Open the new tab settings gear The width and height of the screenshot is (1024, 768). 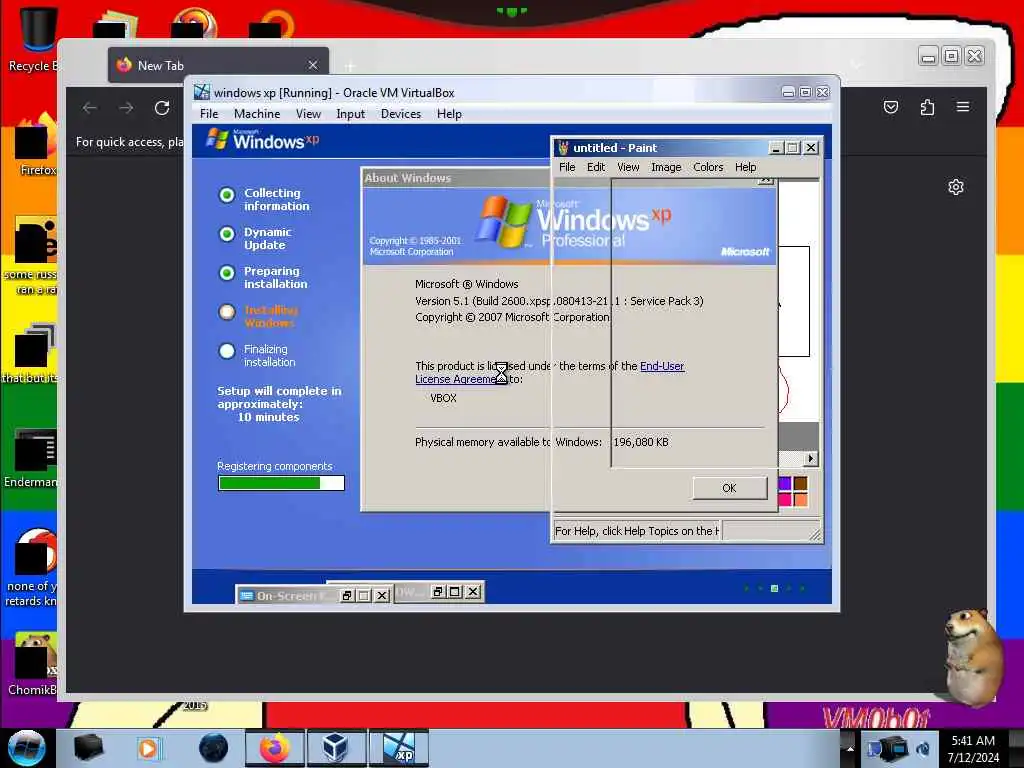click(955, 187)
